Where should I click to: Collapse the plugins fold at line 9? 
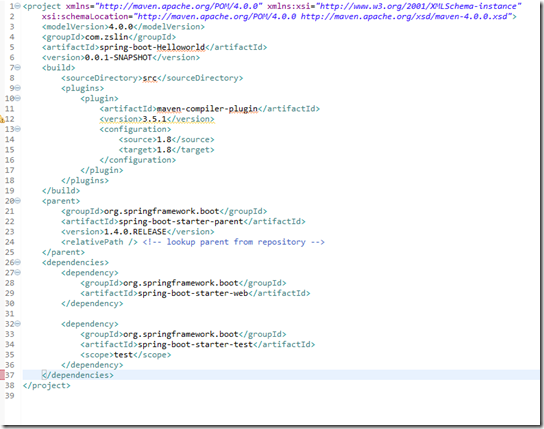pos(18,88)
